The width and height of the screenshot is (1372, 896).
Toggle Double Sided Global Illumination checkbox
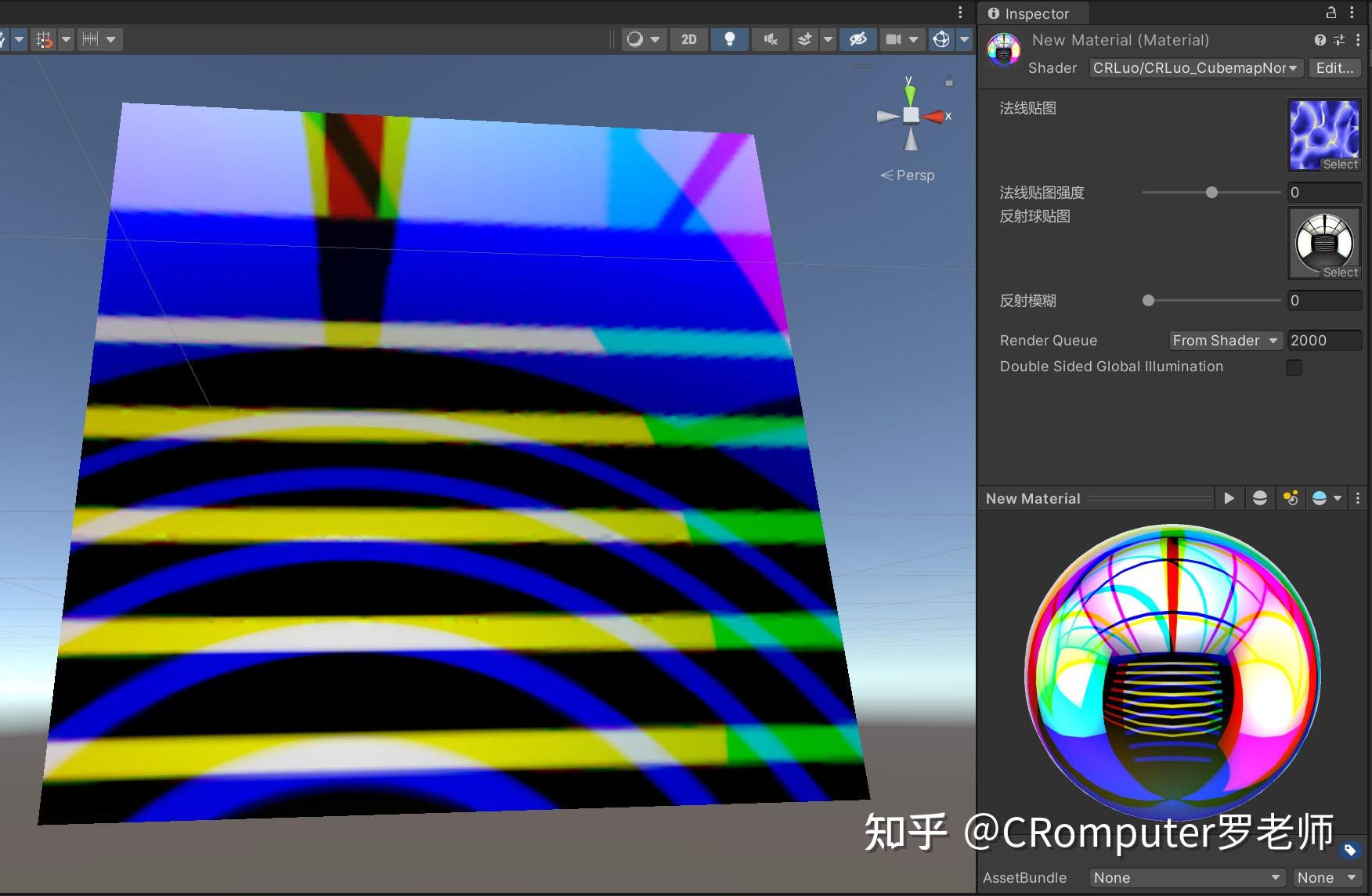point(1293,367)
